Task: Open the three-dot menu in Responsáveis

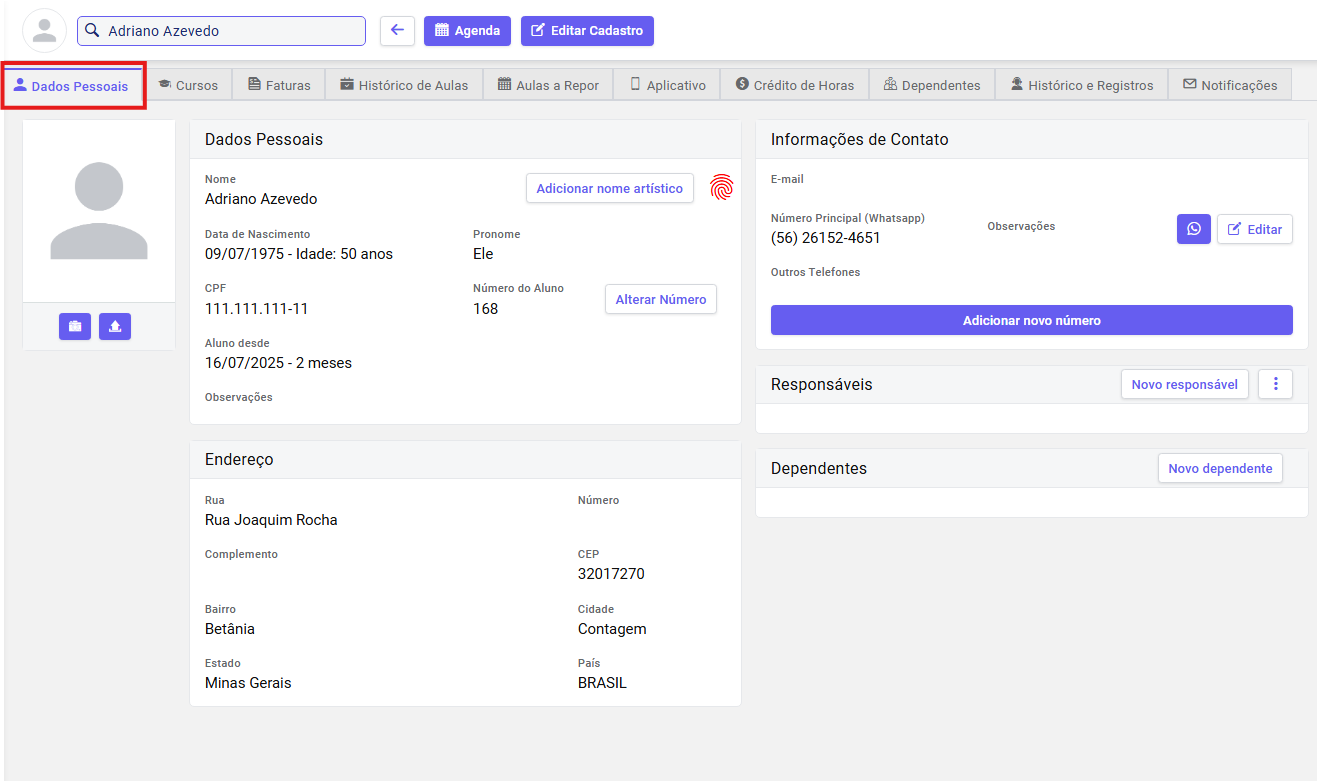Action: point(1275,384)
